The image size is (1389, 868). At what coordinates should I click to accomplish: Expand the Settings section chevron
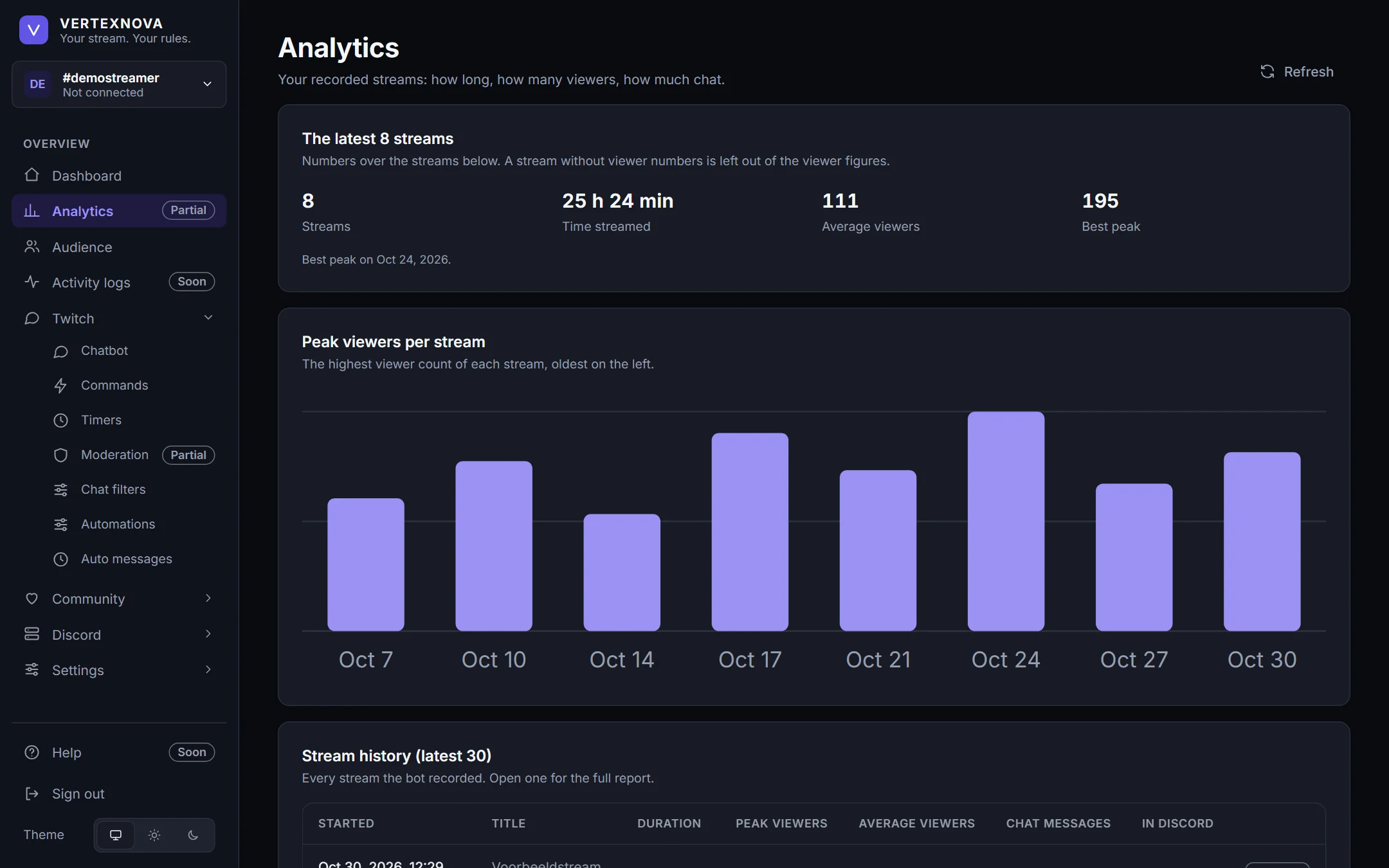(208, 669)
